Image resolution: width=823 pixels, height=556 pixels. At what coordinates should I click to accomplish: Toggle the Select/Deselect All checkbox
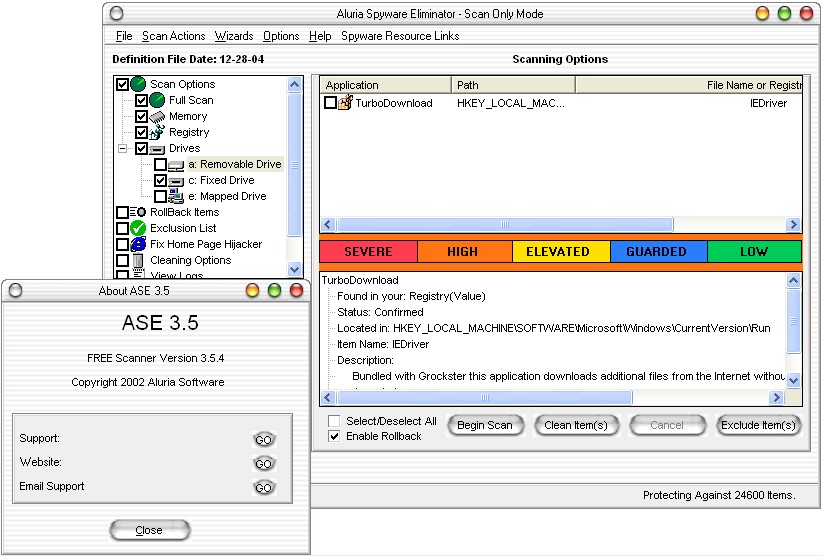[x=334, y=421]
